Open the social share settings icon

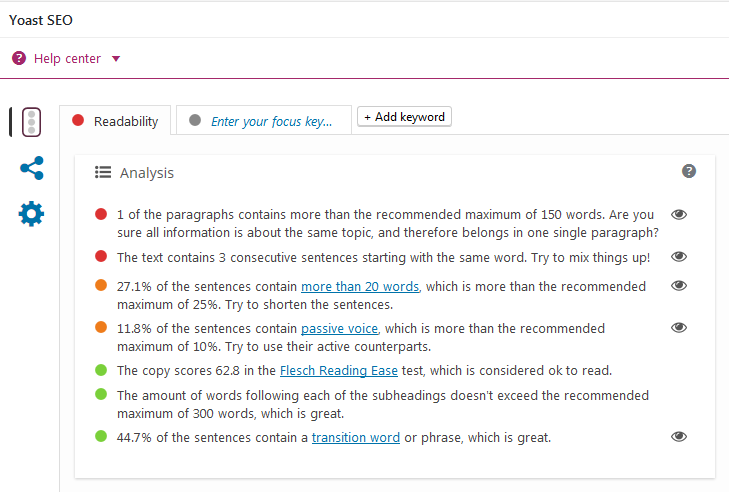[x=31, y=168]
